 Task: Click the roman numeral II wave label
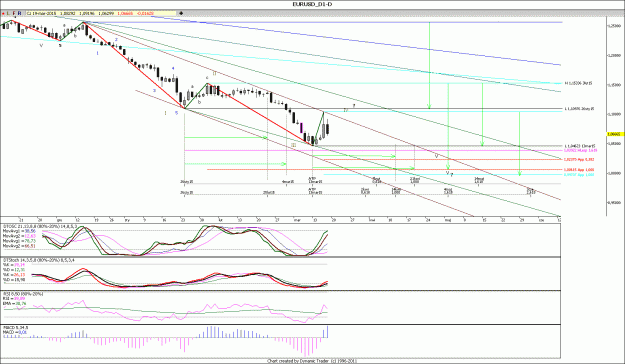(214, 73)
